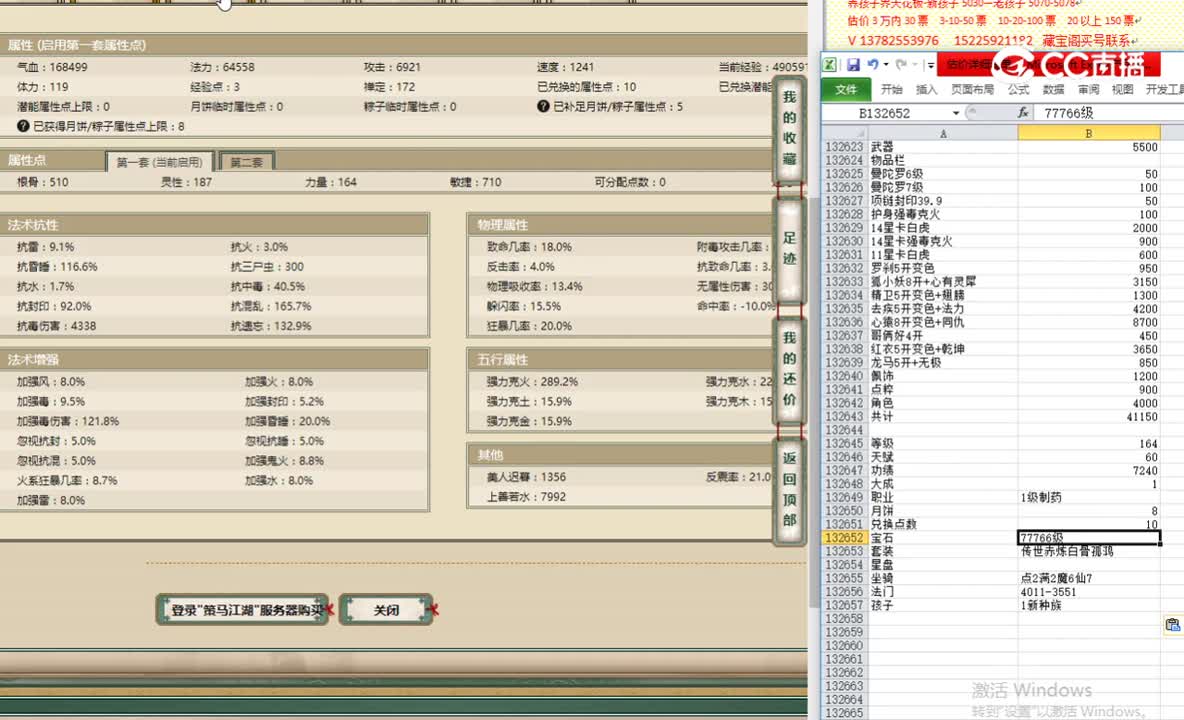Open 我的还价 side button
The height and width of the screenshot is (720, 1184).
(789, 370)
